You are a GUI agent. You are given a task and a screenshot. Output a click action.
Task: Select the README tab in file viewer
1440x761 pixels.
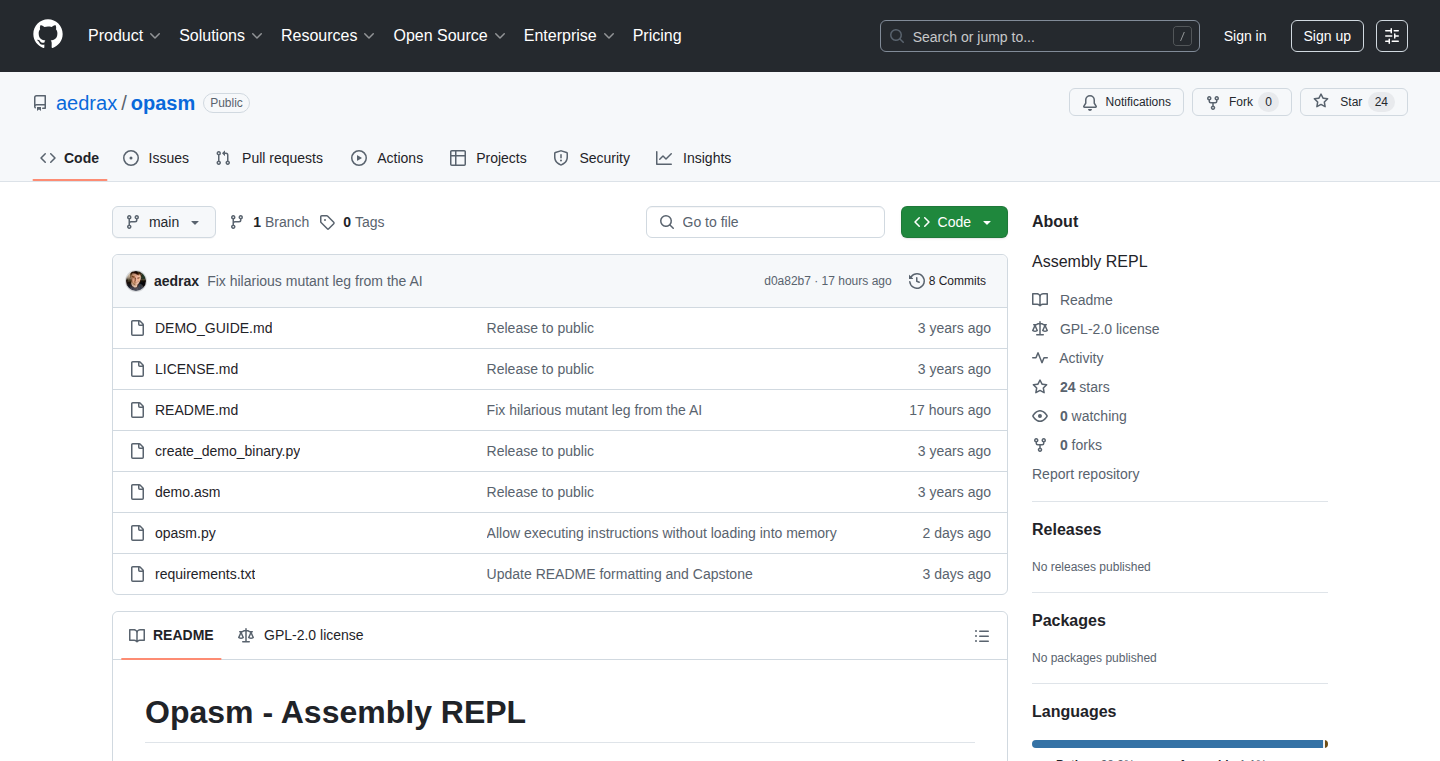171,635
